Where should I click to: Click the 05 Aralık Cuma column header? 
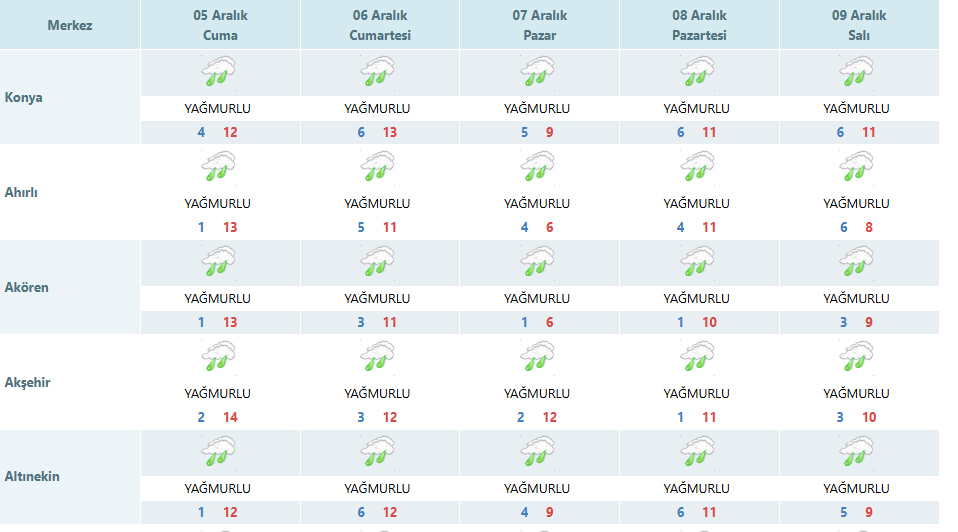[x=220, y=25]
